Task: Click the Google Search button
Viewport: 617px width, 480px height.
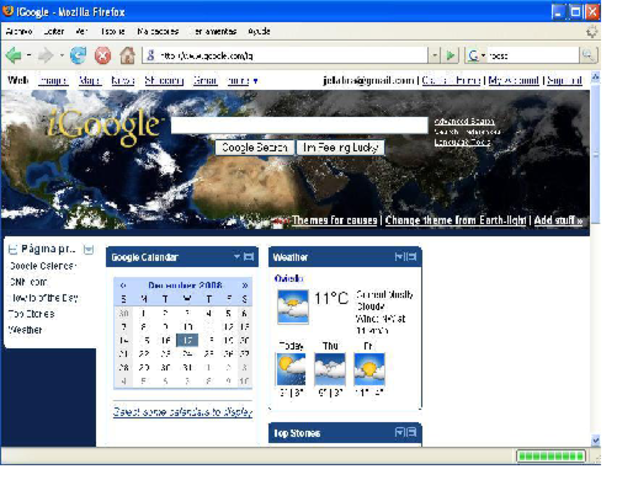Action: (254, 148)
